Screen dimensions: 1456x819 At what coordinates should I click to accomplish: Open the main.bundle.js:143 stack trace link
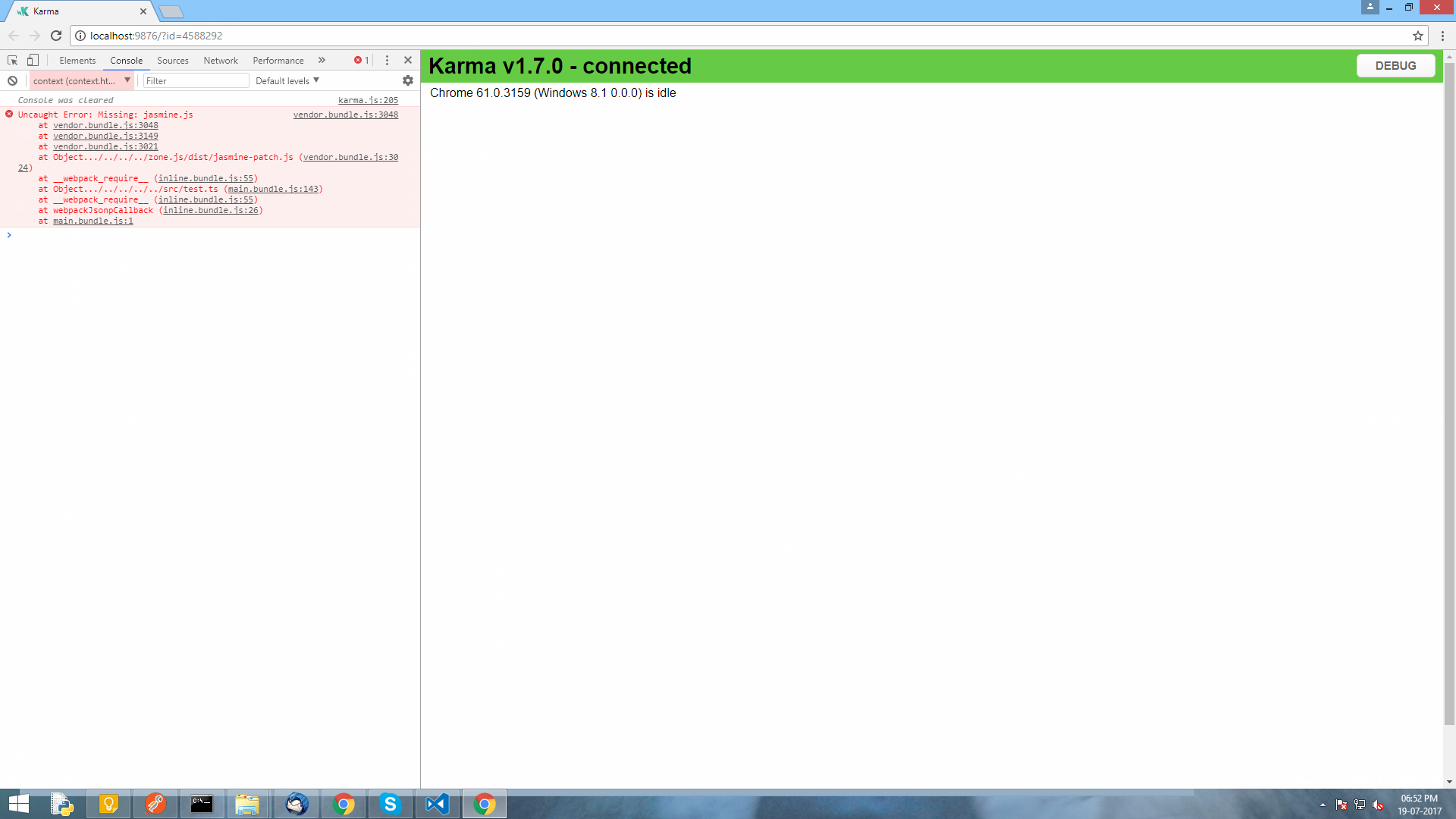[273, 189]
